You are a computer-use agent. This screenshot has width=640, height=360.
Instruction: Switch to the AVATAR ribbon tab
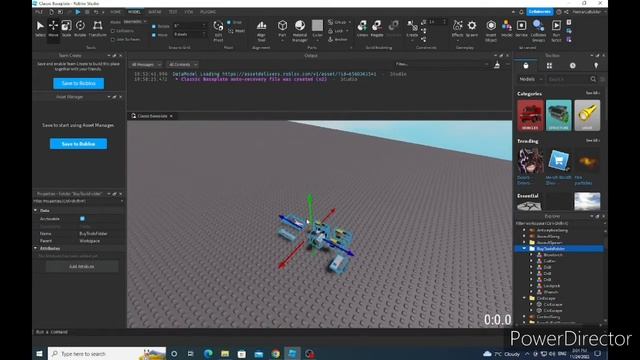155,12
